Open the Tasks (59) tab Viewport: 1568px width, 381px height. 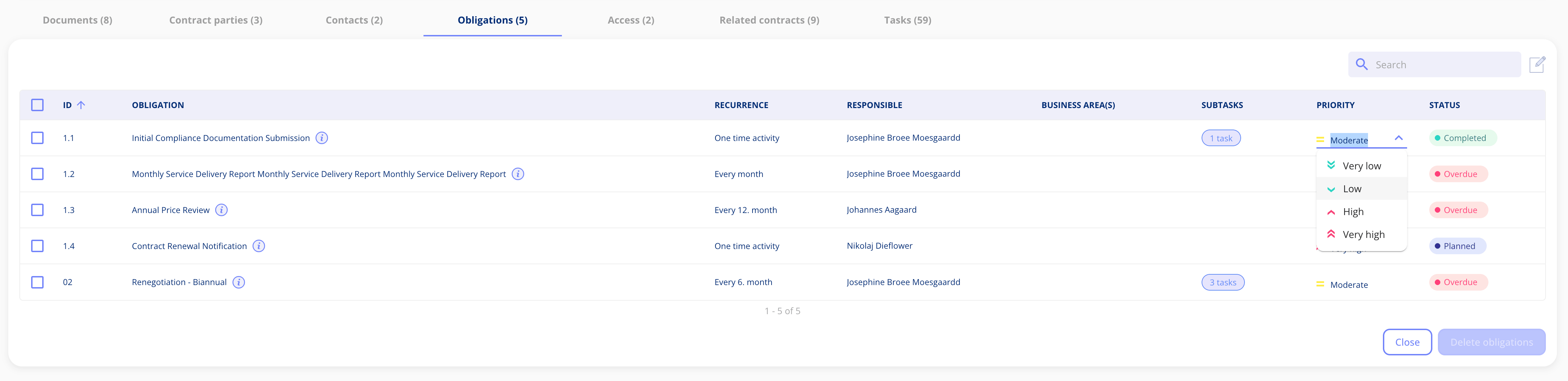[907, 20]
